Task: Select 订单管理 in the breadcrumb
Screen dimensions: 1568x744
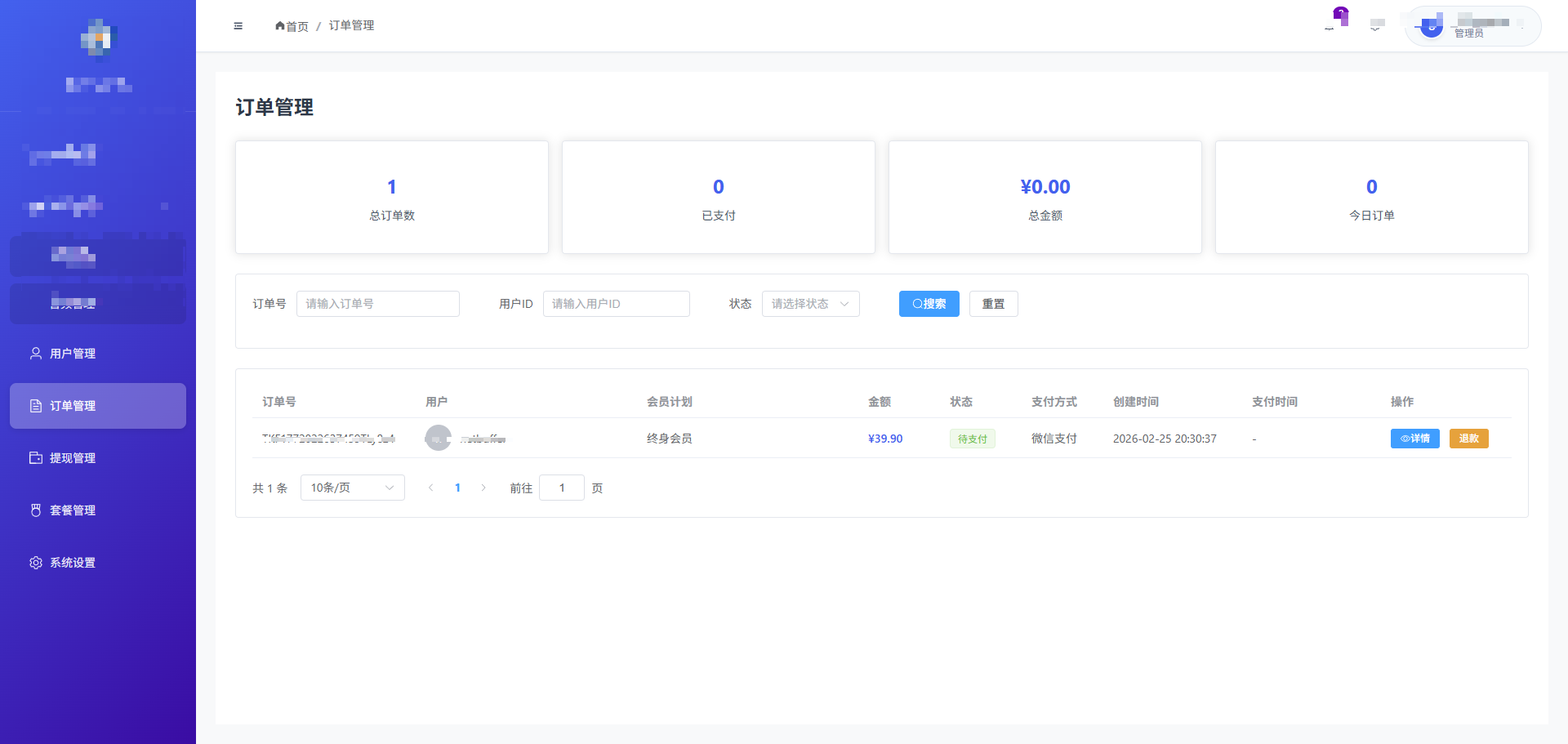Action: pyautogui.click(x=351, y=25)
